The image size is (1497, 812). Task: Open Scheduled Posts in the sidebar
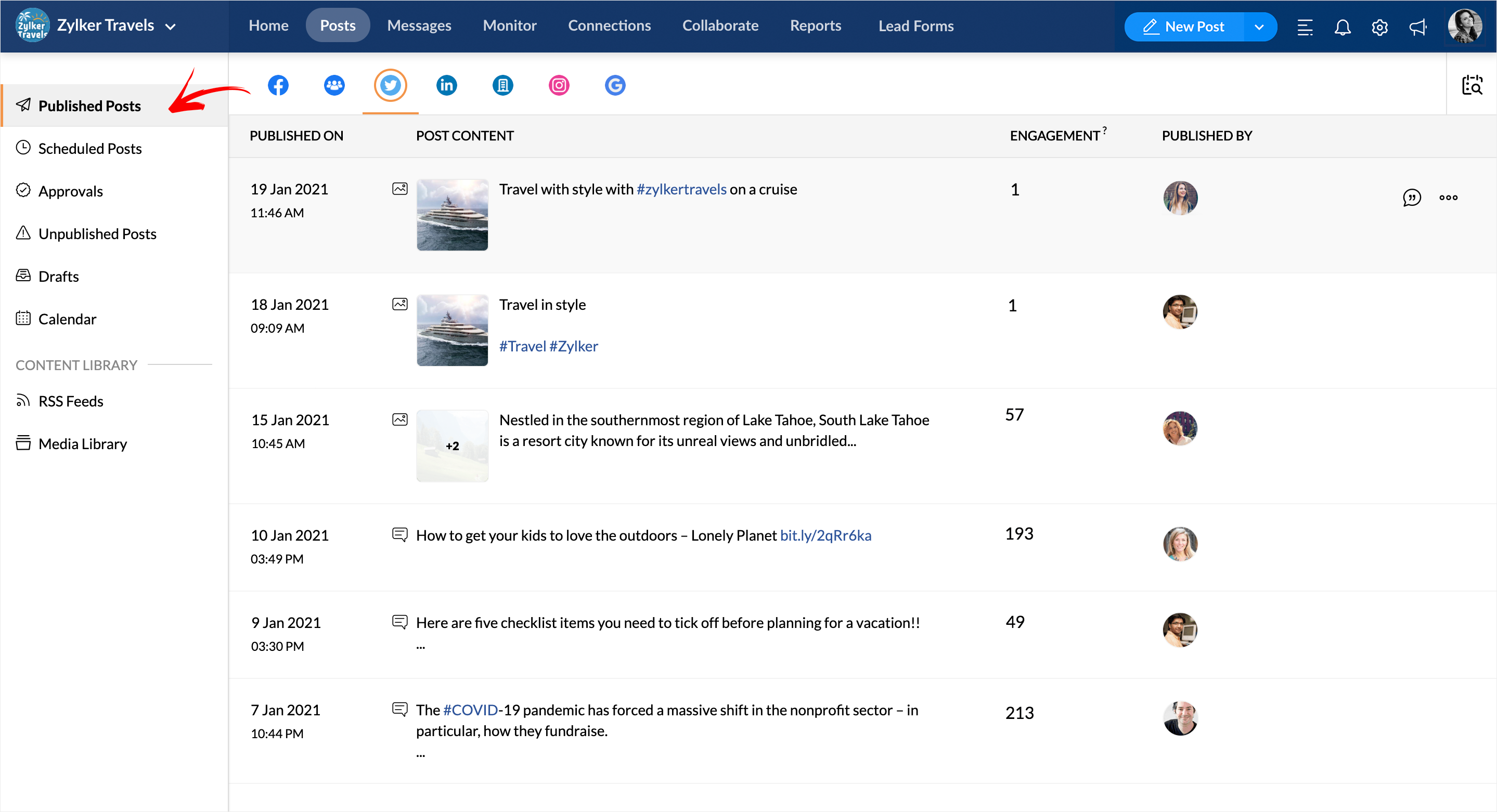(x=89, y=149)
